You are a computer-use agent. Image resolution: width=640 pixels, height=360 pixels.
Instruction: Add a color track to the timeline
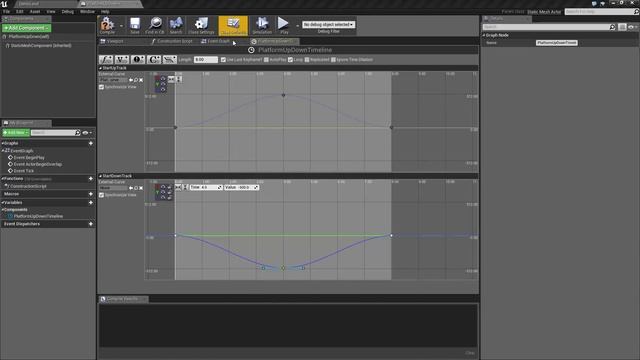[x=153, y=60]
